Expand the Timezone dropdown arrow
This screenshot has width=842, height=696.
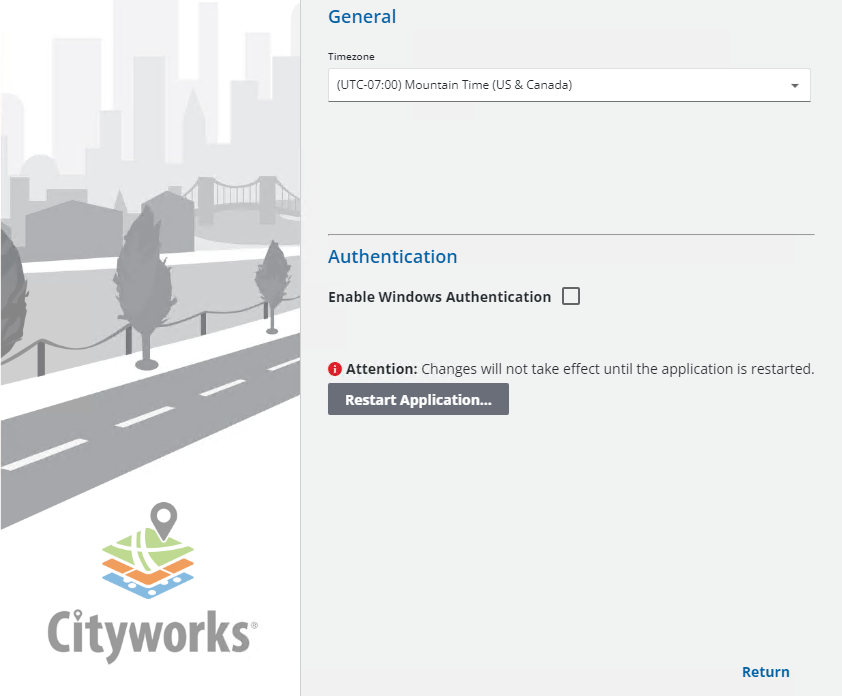click(x=795, y=86)
